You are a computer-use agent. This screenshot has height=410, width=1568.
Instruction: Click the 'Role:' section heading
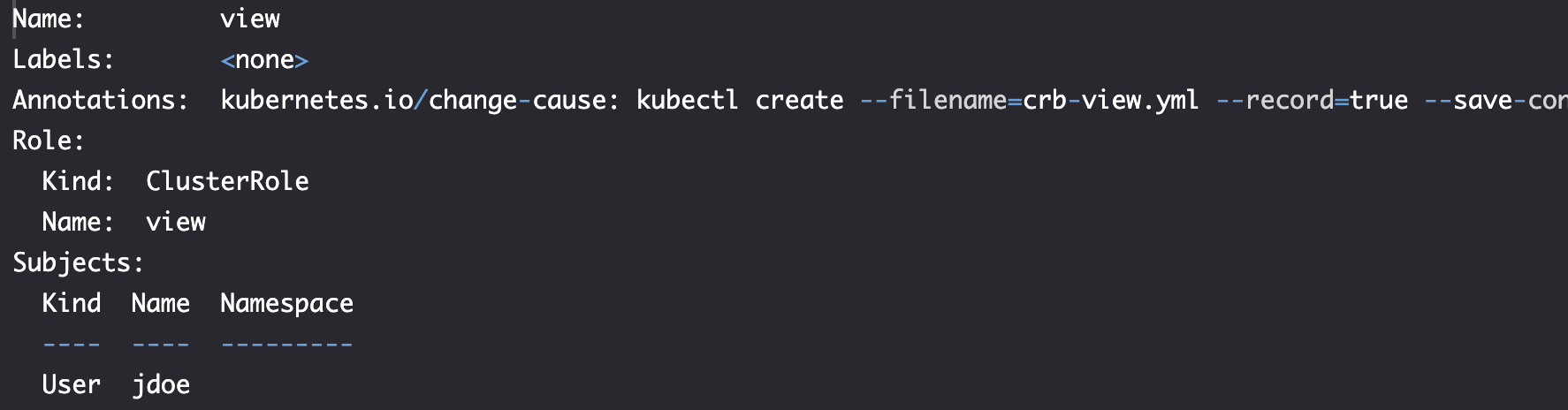click(x=49, y=140)
